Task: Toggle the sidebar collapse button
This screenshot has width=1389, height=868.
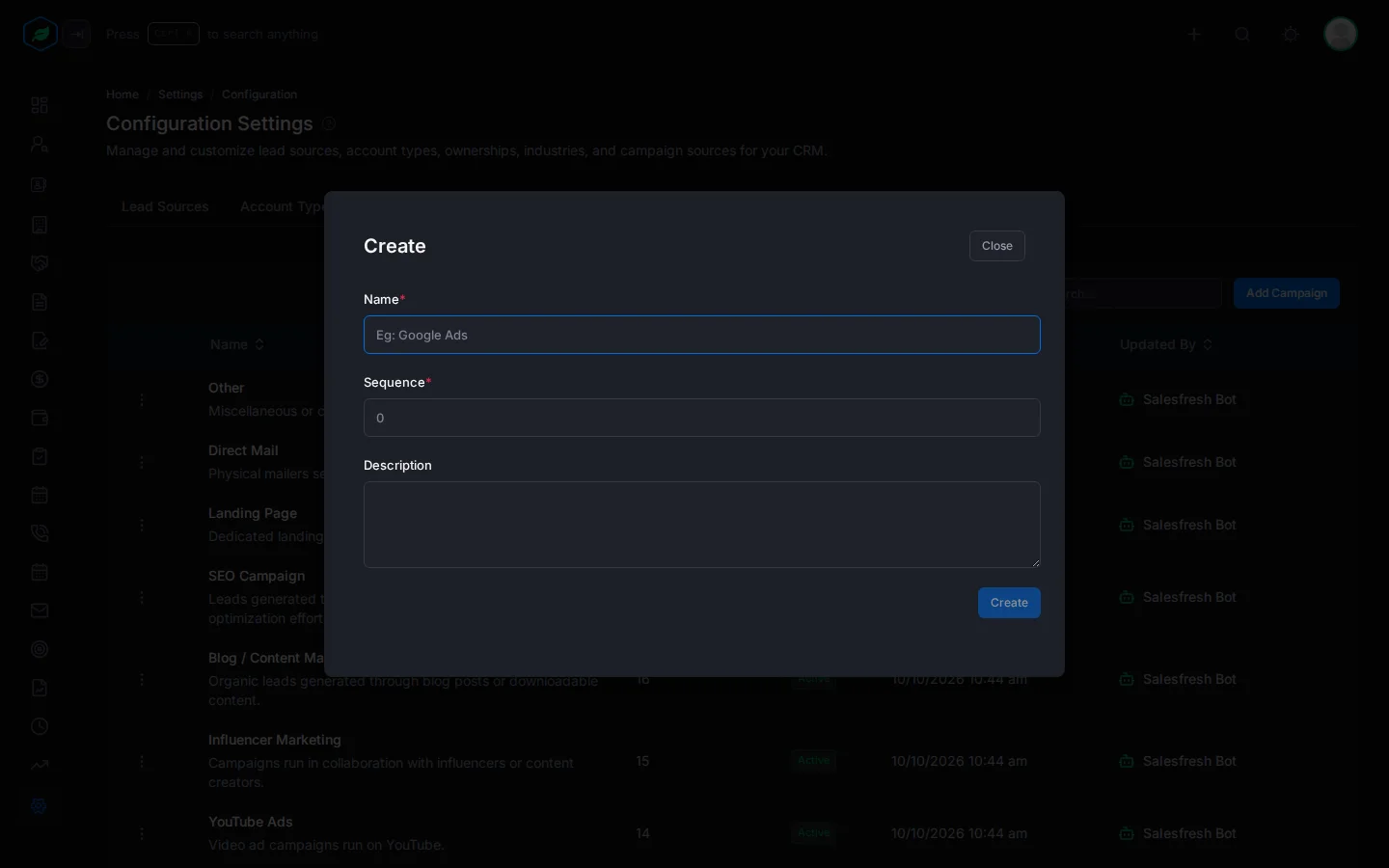Action: pyautogui.click(x=78, y=35)
